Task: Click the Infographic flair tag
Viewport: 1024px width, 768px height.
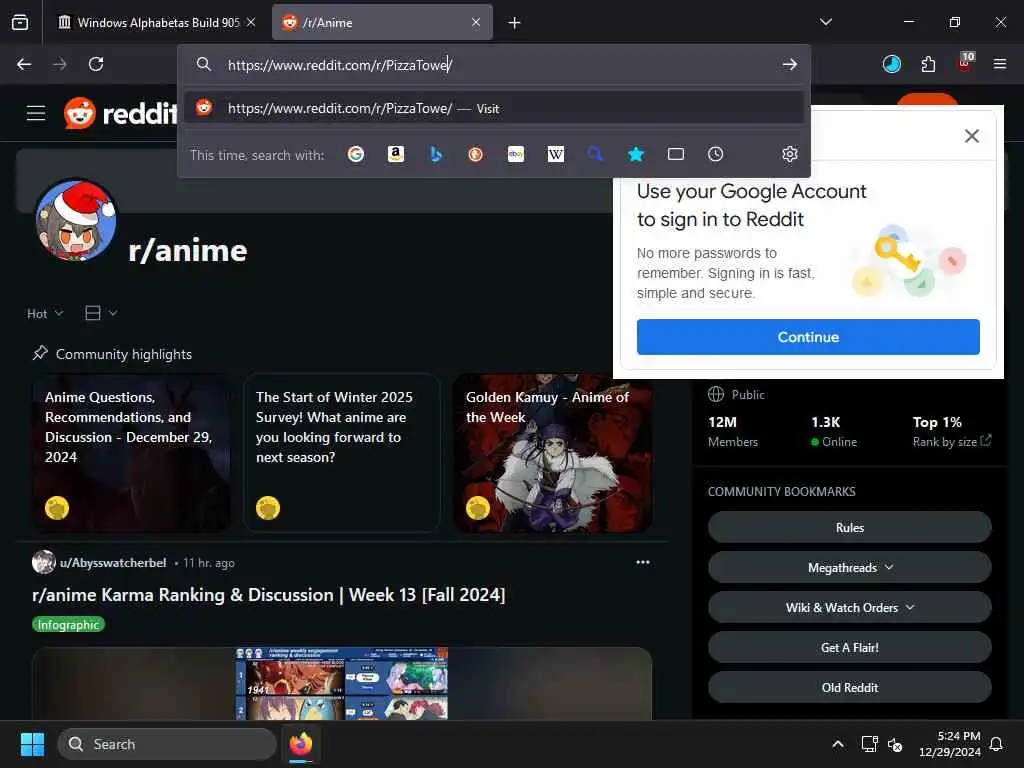Action: click(x=69, y=625)
